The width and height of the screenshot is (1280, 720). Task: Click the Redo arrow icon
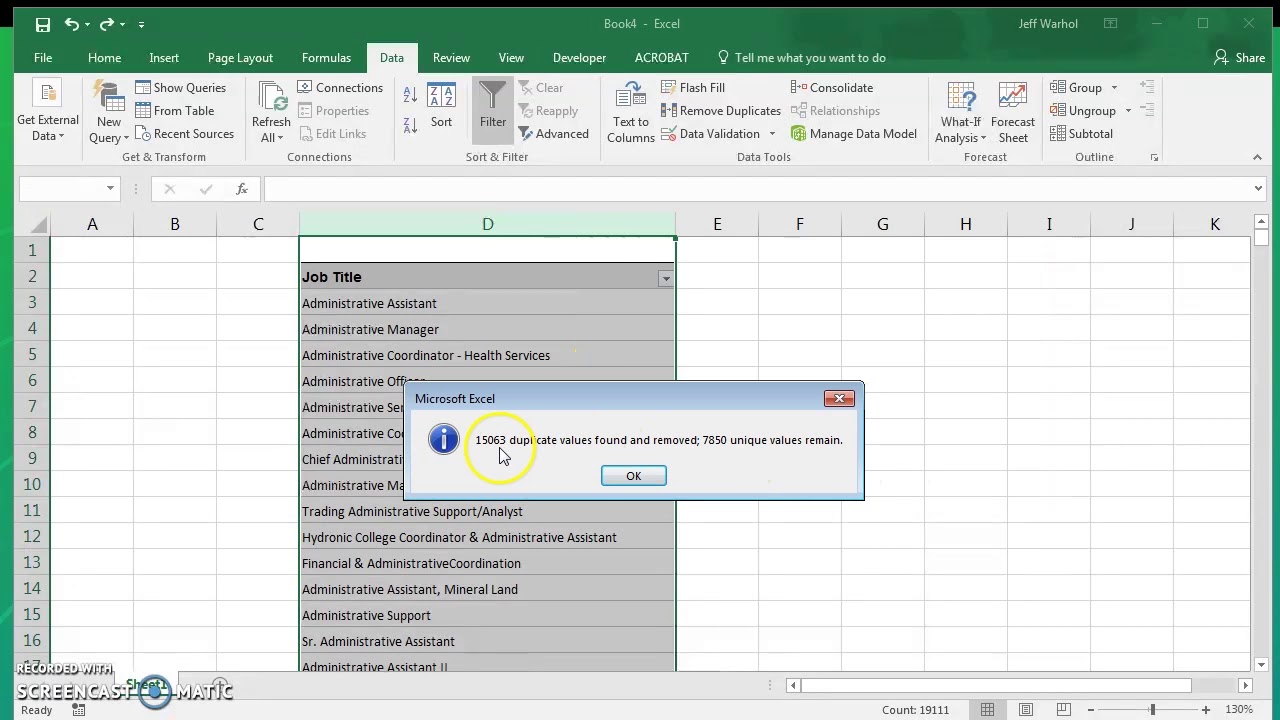click(107, 24)
